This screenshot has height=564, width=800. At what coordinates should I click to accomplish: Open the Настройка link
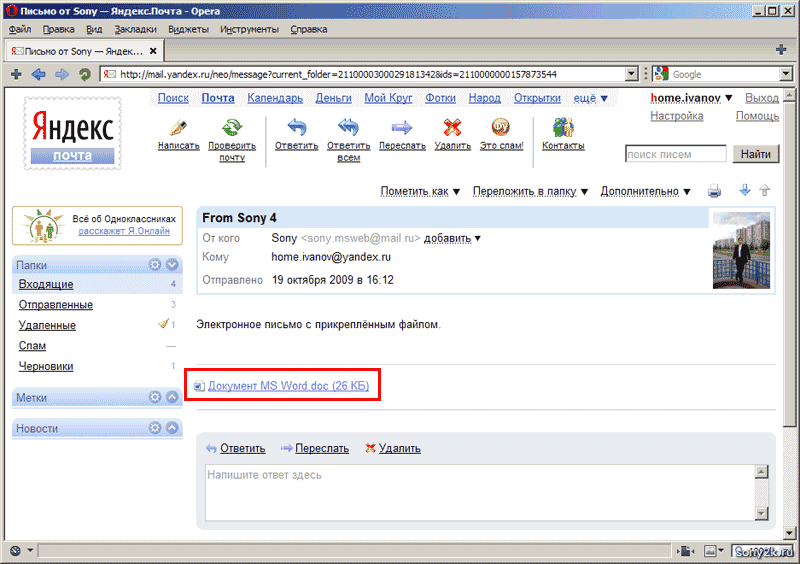pos(677,116)
